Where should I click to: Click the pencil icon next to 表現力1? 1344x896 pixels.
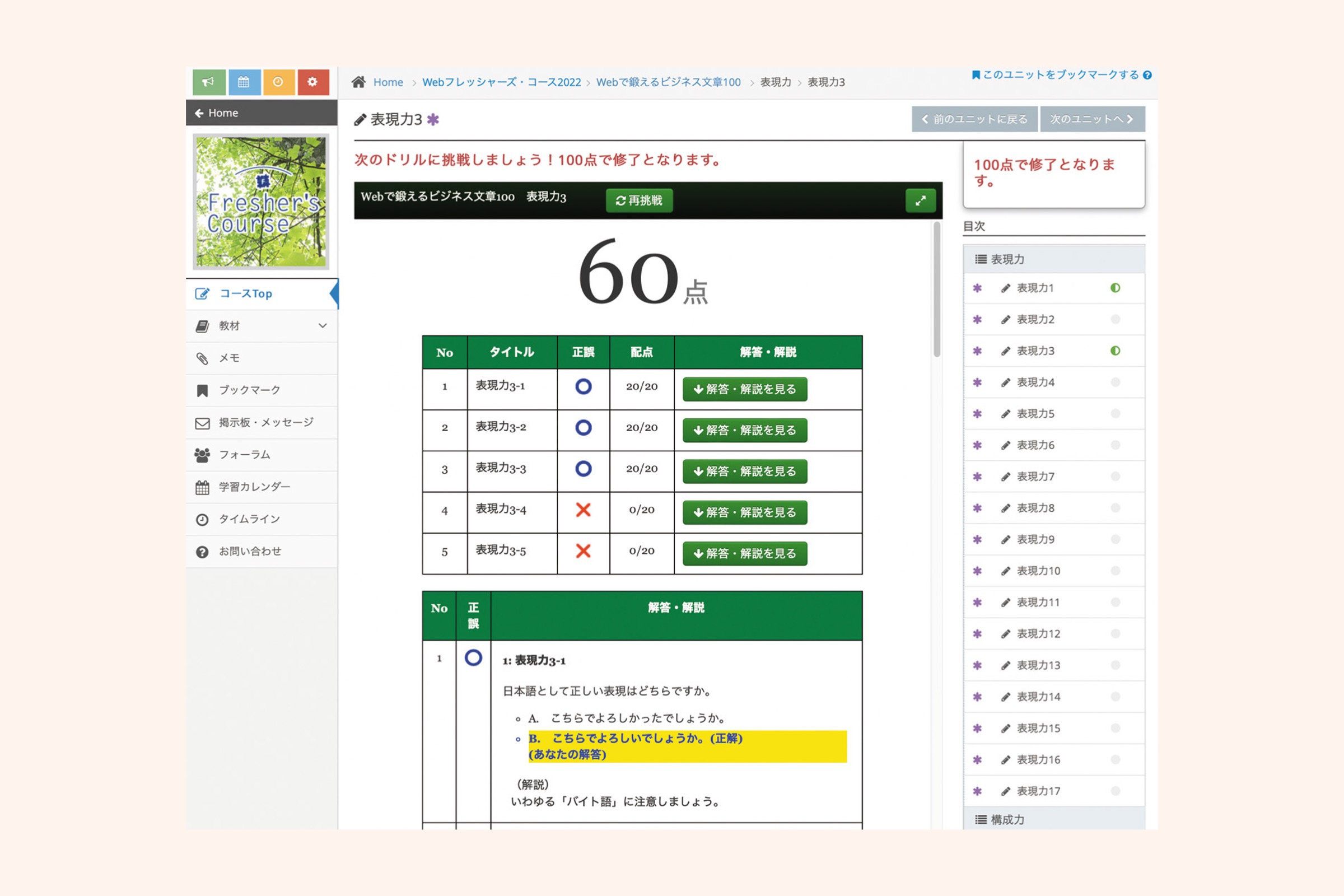[x=1006, y=288]
